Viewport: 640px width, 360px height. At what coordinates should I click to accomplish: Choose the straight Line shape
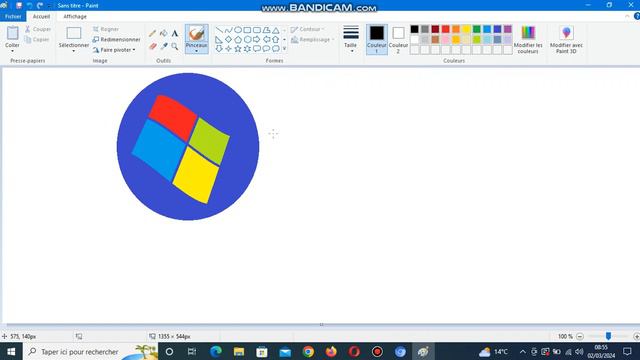219,30
